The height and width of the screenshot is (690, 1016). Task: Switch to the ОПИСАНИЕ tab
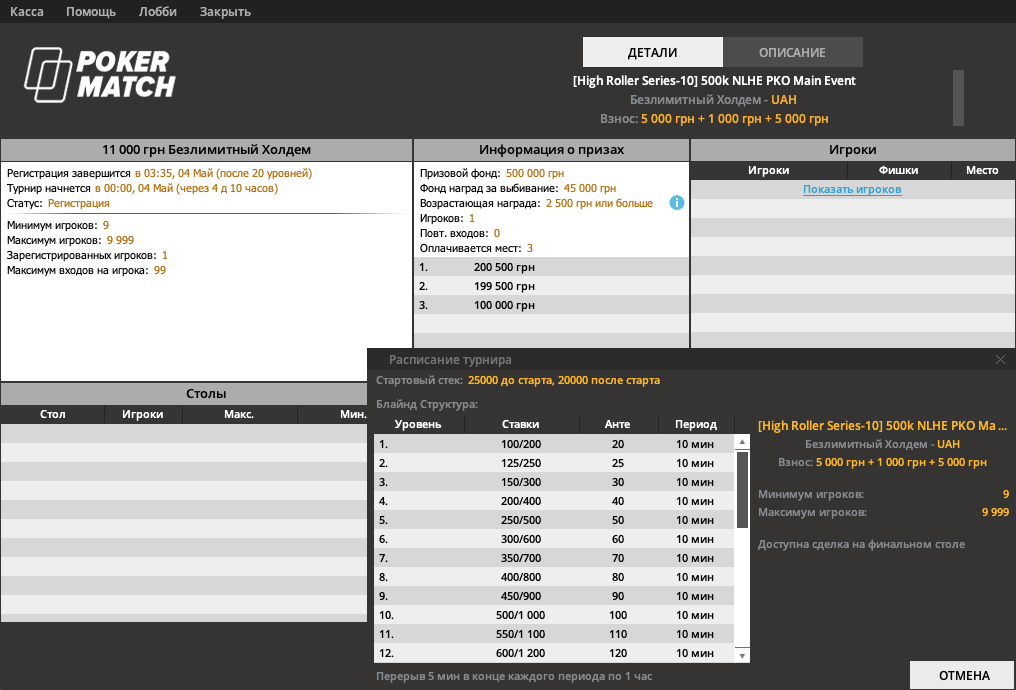click(x=793, y=52)
